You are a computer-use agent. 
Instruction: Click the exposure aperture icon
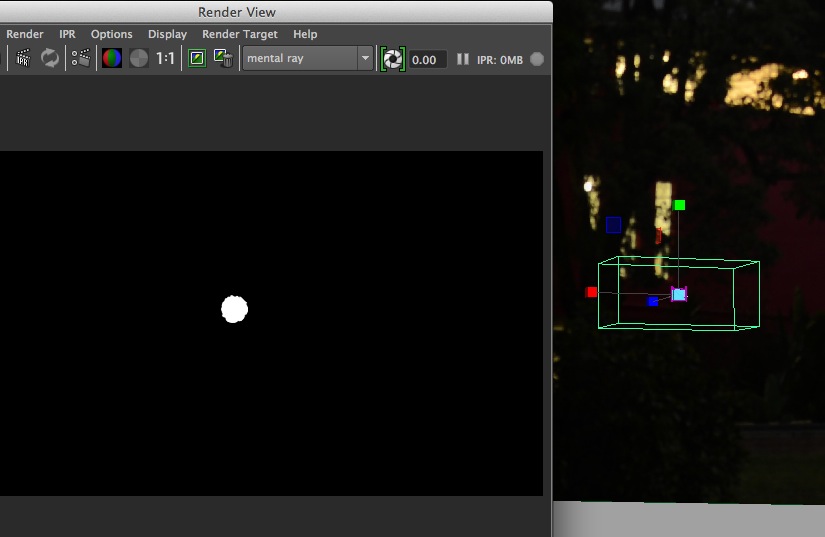[393, 59]
